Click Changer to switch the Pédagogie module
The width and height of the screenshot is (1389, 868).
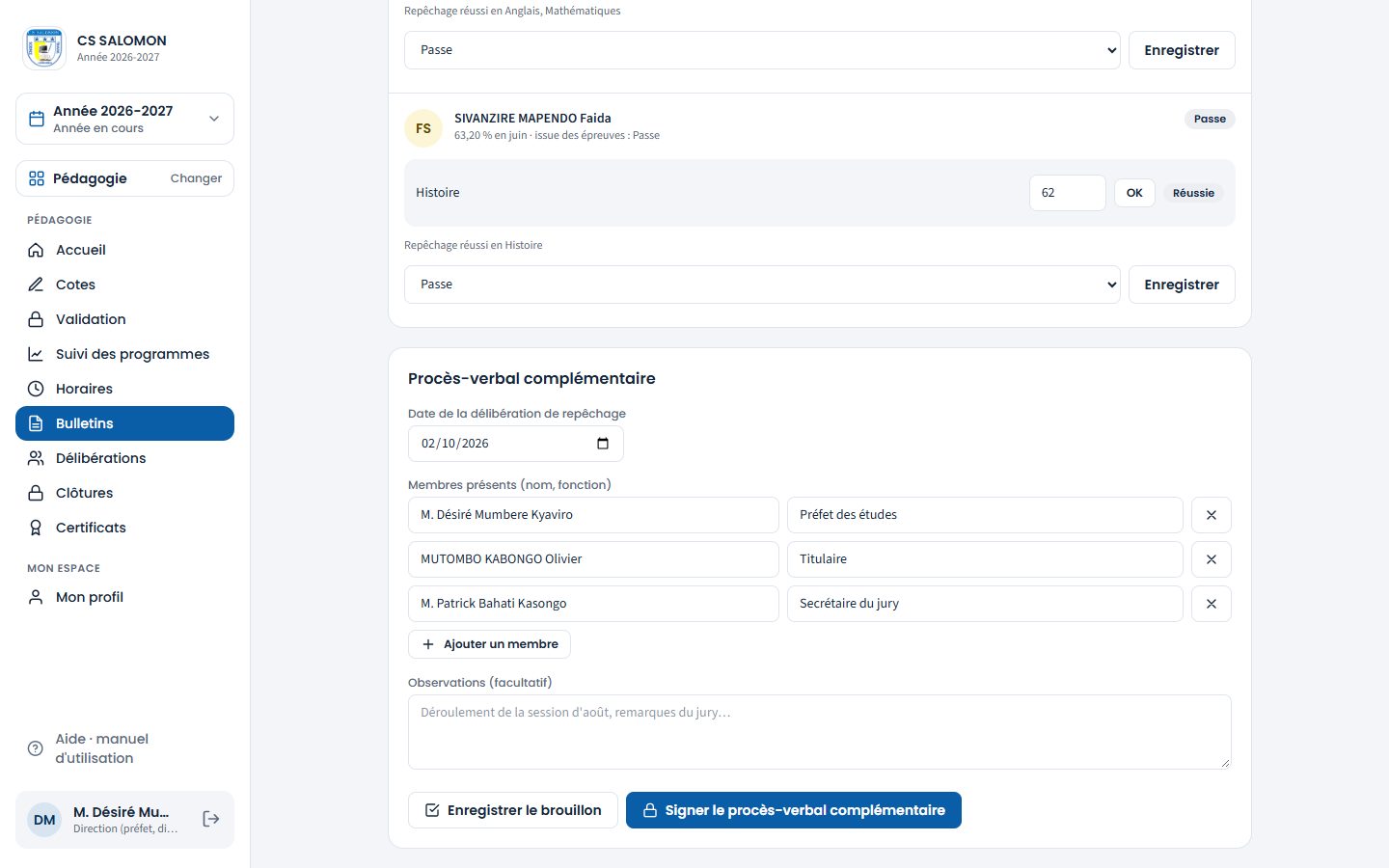[x=196, y=178]
